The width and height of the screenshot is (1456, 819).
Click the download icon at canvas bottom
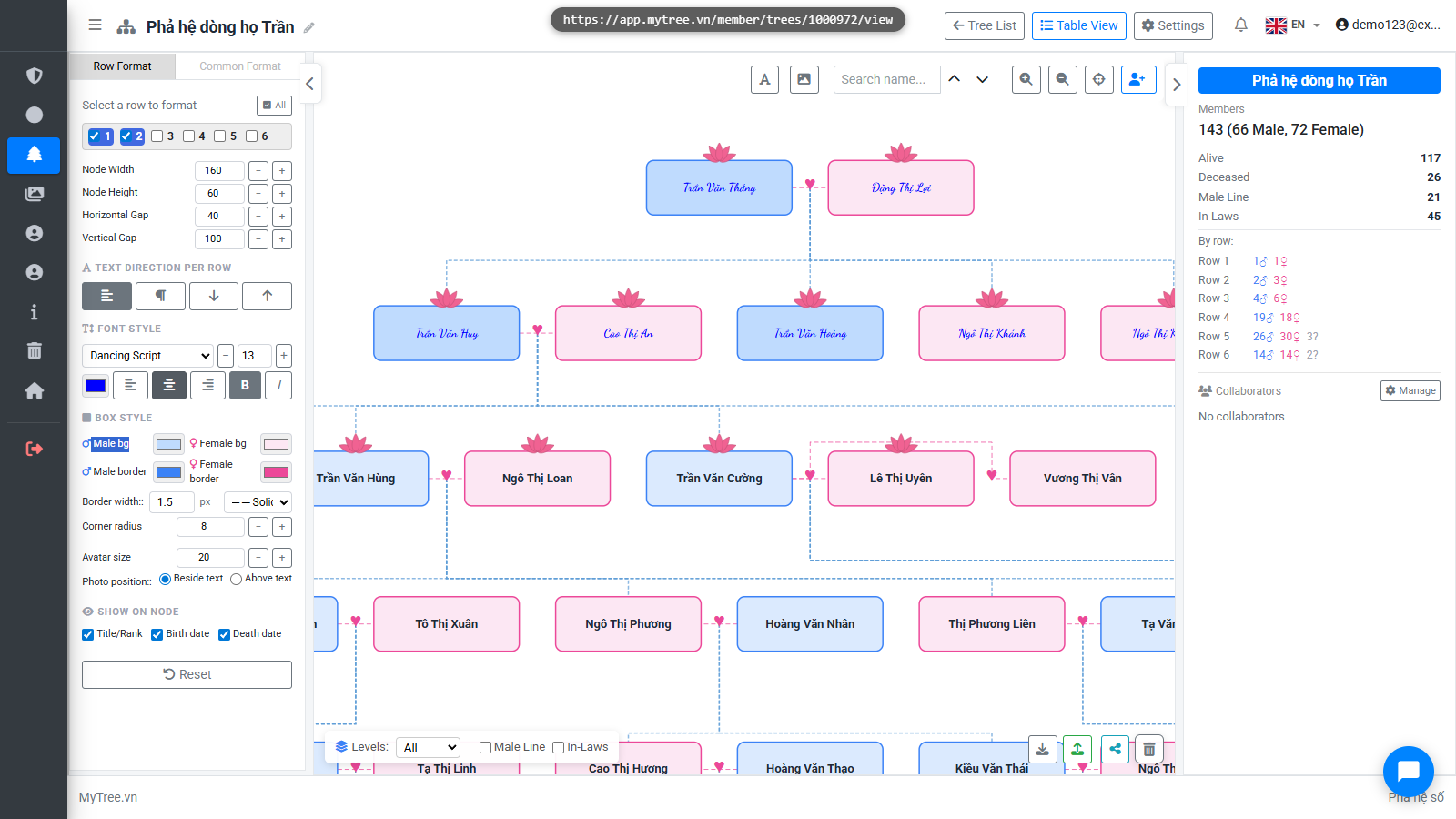1042,749
